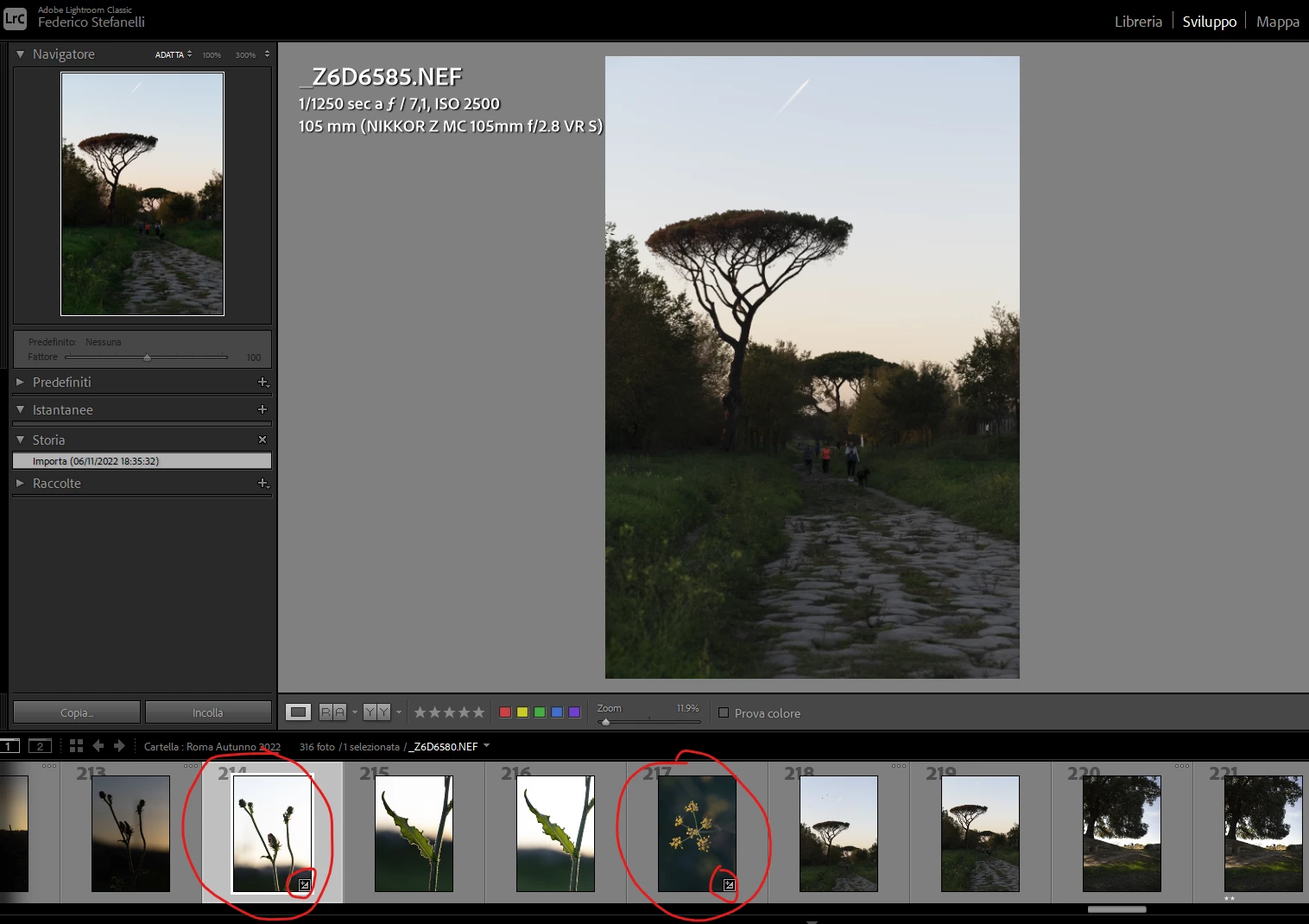Image resolution: width=1309 pixels, height=924 pixels.
Task: Collapse the Navigatore panel
Action: point(20,54)
